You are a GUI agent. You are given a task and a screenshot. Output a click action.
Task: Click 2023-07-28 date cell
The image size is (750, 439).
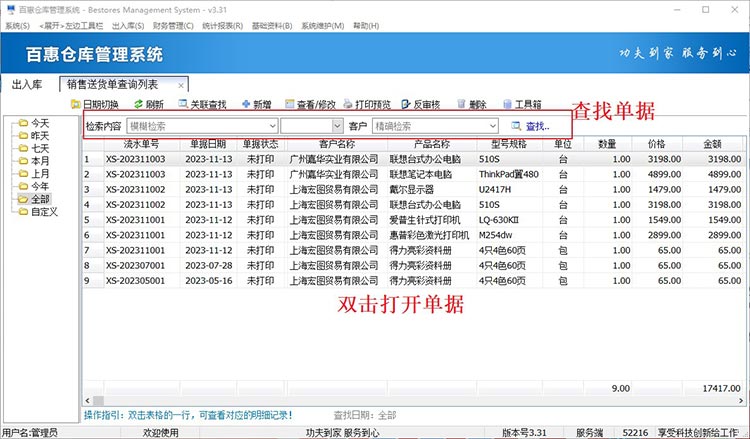coord(209,265)
